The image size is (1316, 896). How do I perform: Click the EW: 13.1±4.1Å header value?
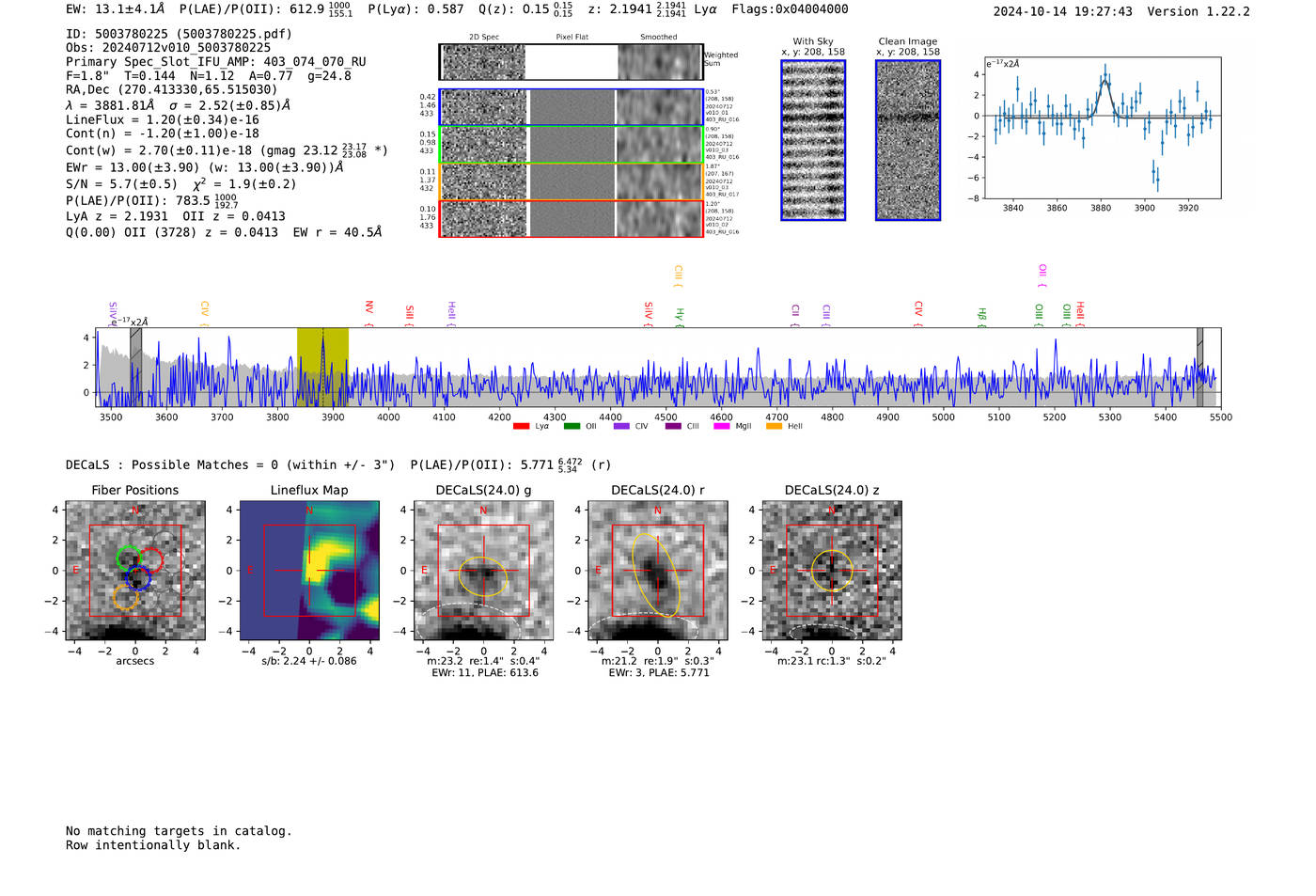[116, 9]
